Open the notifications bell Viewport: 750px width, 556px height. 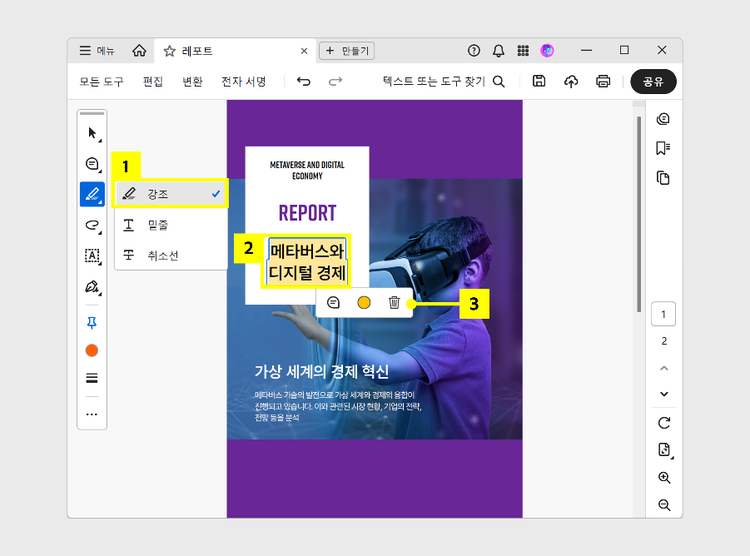pyautogui.click(x=498, y=51)
